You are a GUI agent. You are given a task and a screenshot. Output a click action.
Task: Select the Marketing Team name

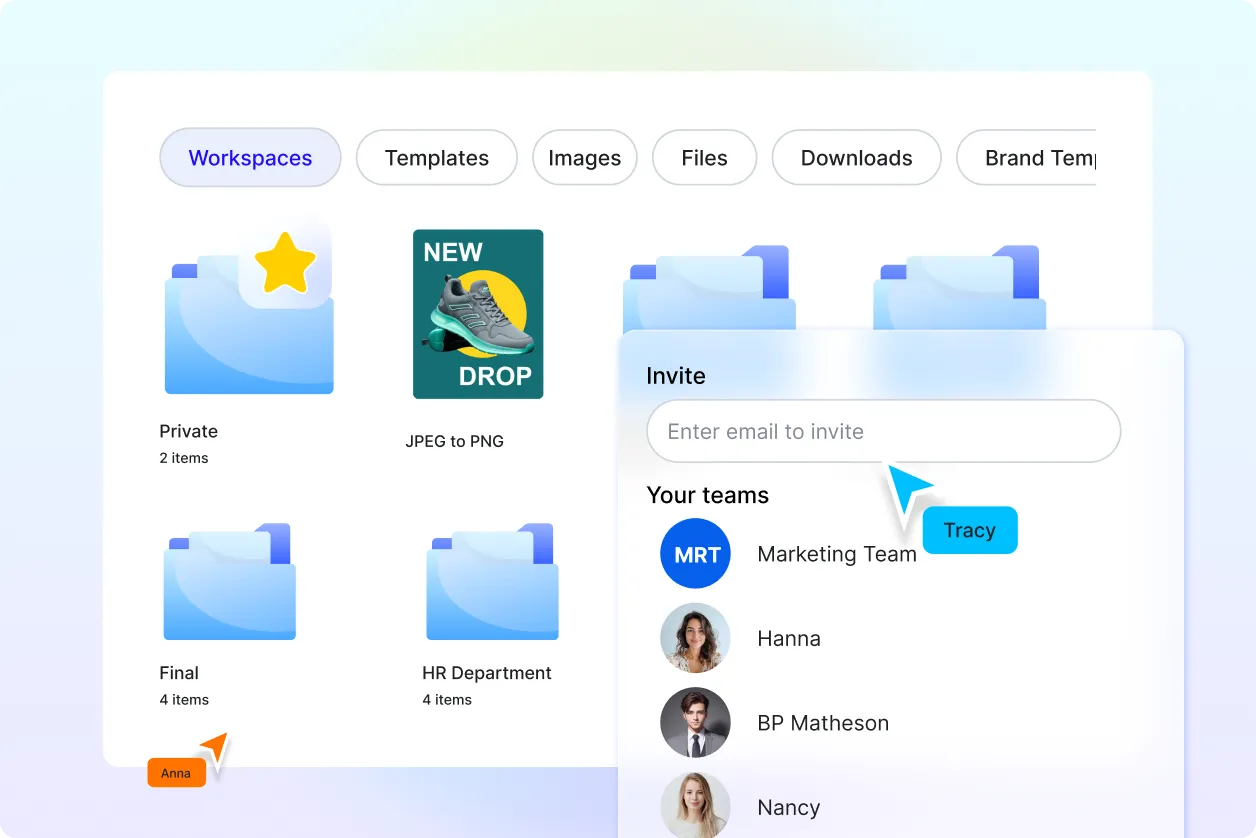click(x=837, y=554)
